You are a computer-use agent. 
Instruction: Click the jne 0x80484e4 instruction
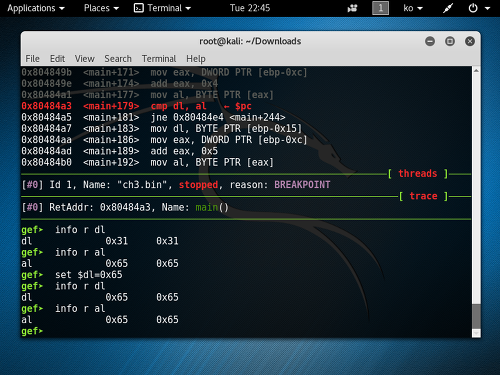coord(218,117)
